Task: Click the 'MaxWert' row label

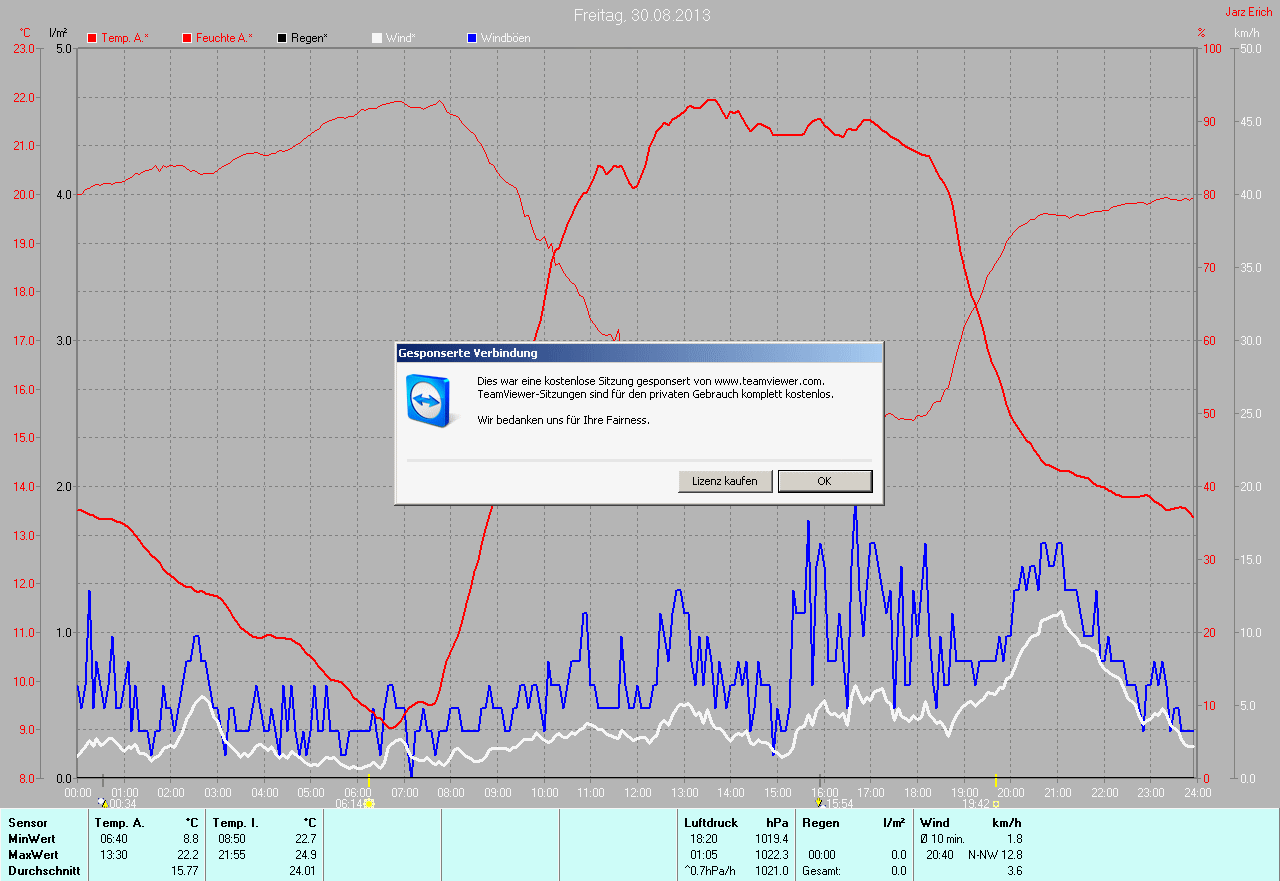Action: click(32, 855)
